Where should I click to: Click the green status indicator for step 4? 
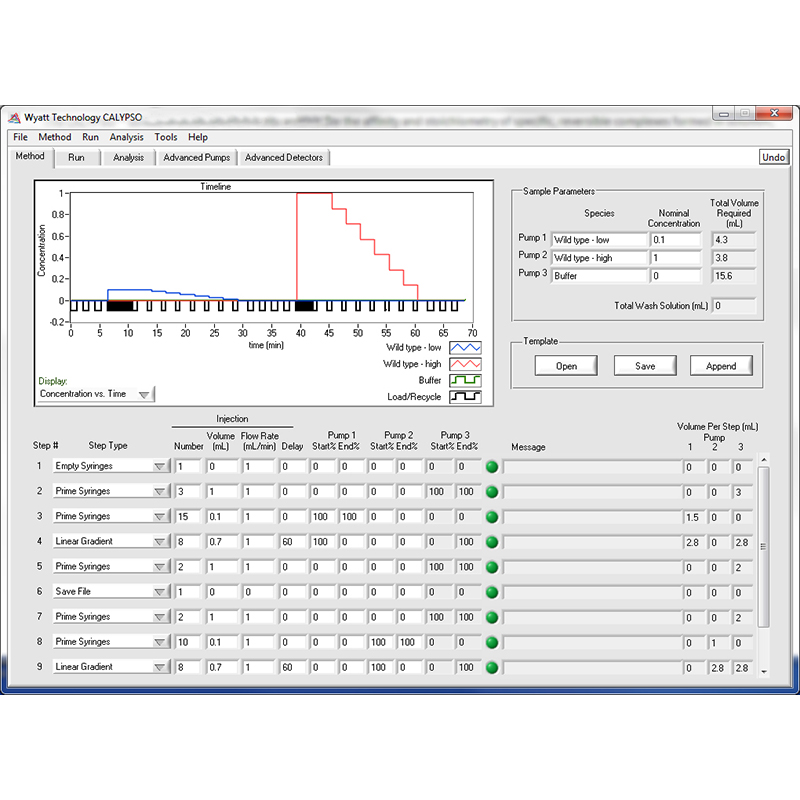492,542
